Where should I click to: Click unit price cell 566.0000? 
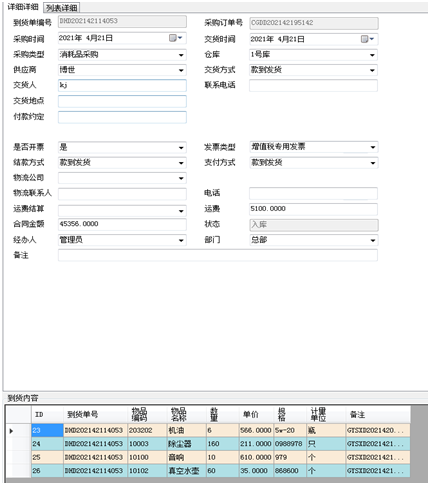tap(256, 431)
